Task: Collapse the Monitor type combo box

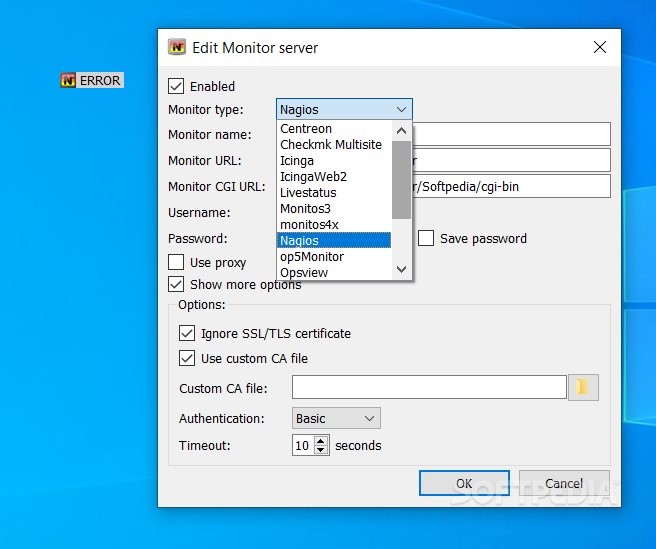Action: 344,109
